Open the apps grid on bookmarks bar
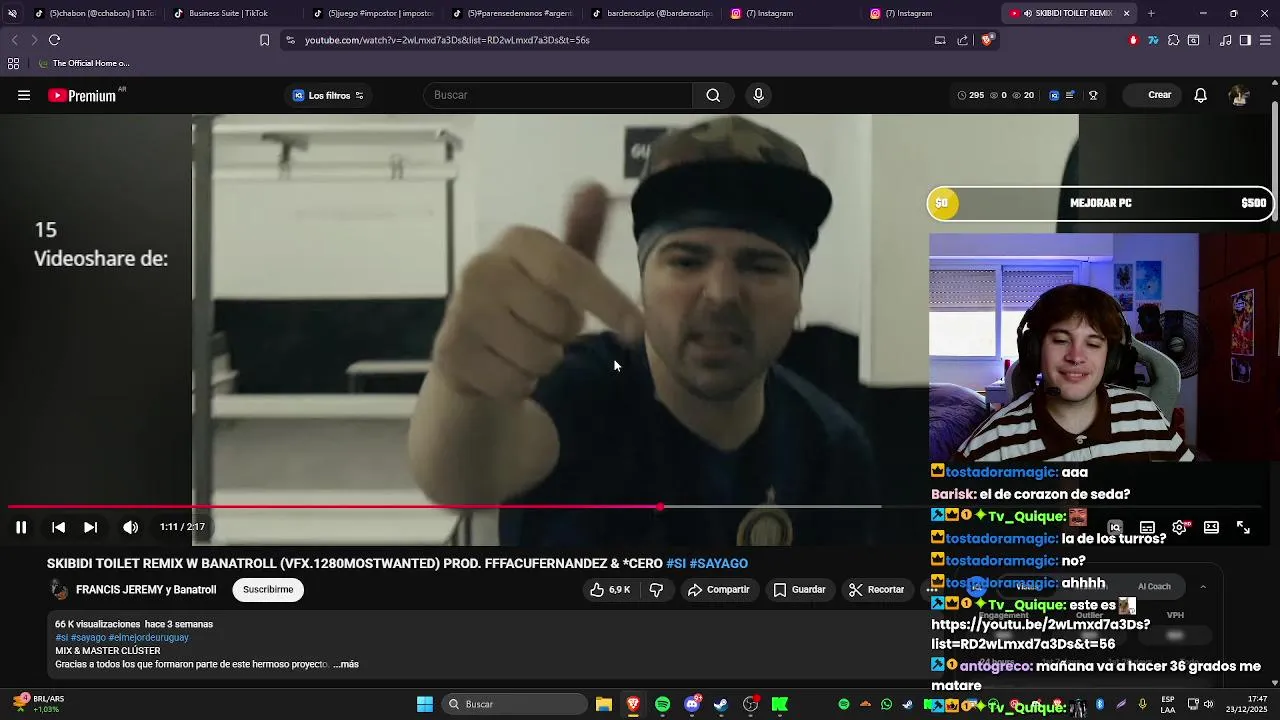The image size is (1280, 720). pos(13,63)
